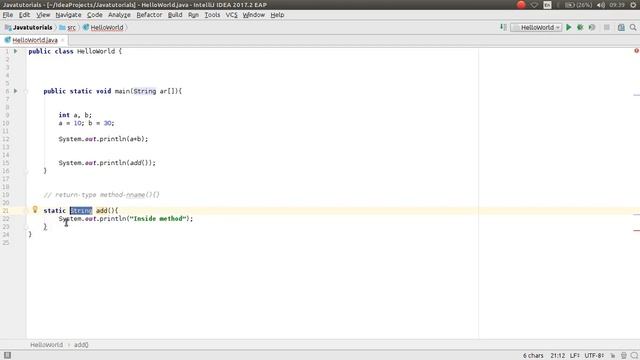Change line separator LF in status bar
The height and width of the screenshot is (360, 640).
575,356
